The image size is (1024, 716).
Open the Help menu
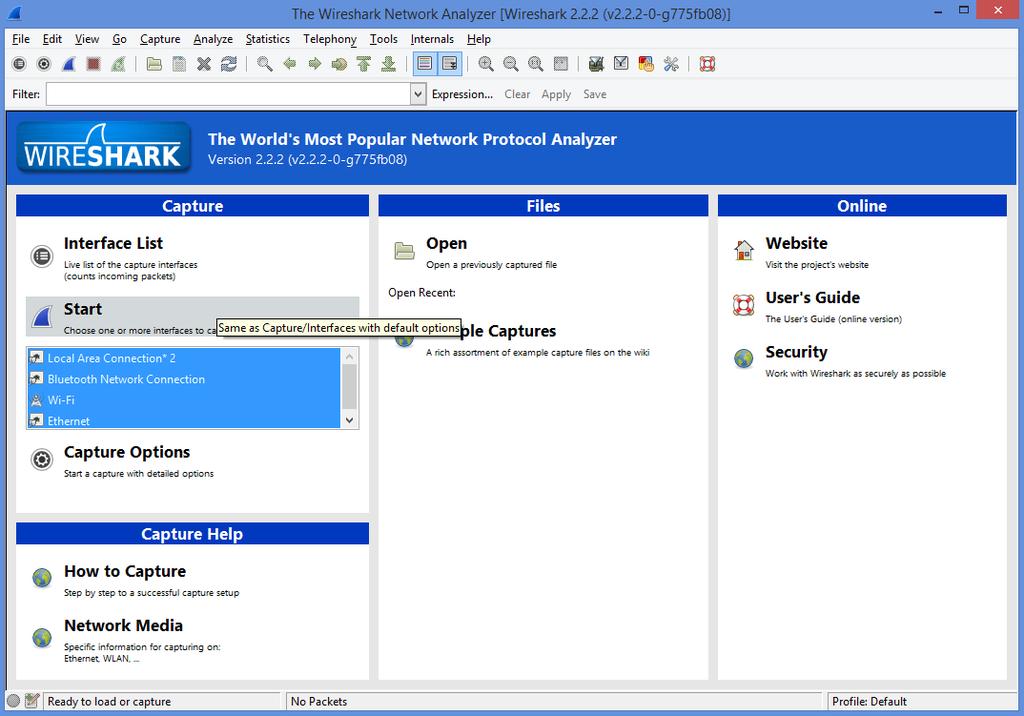point(479,39)
